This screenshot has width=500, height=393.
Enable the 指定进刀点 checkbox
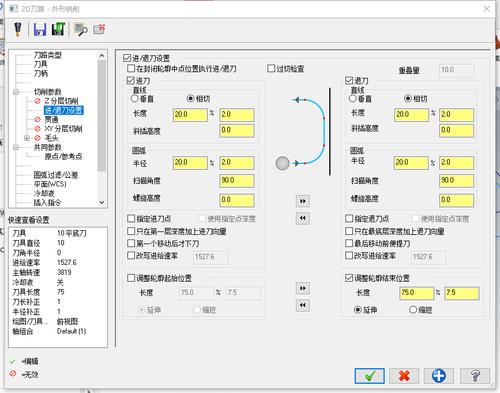tap(131, 219)
